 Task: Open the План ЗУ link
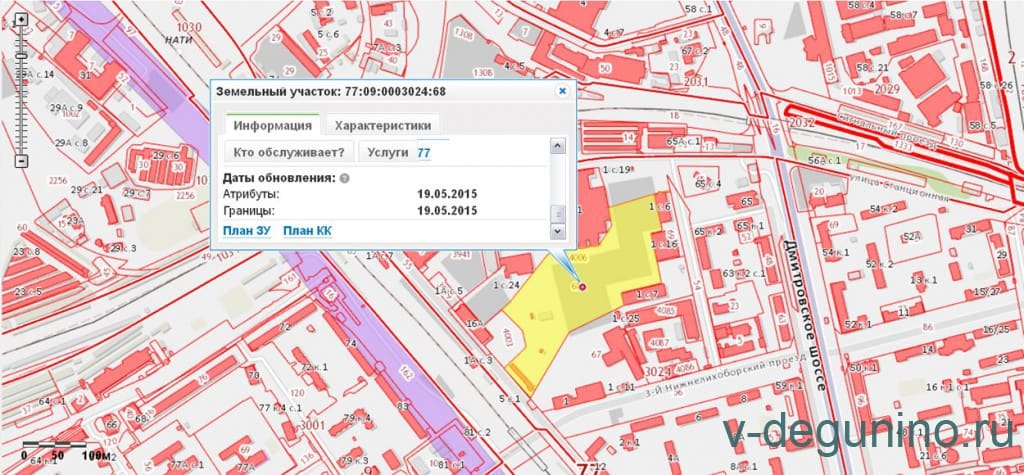246,231
